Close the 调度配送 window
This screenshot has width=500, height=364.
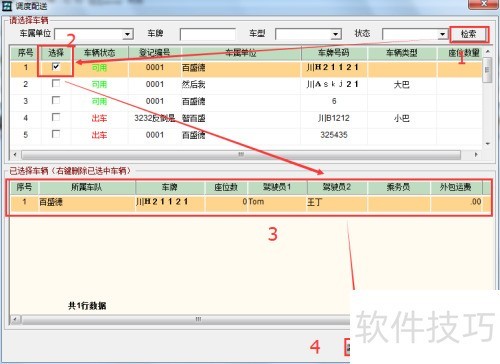tap(484, 4)
